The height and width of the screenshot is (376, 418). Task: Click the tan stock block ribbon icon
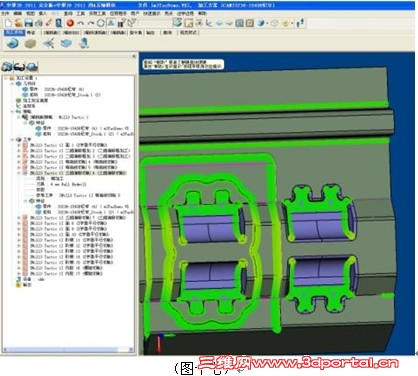(x=30, y=43)
